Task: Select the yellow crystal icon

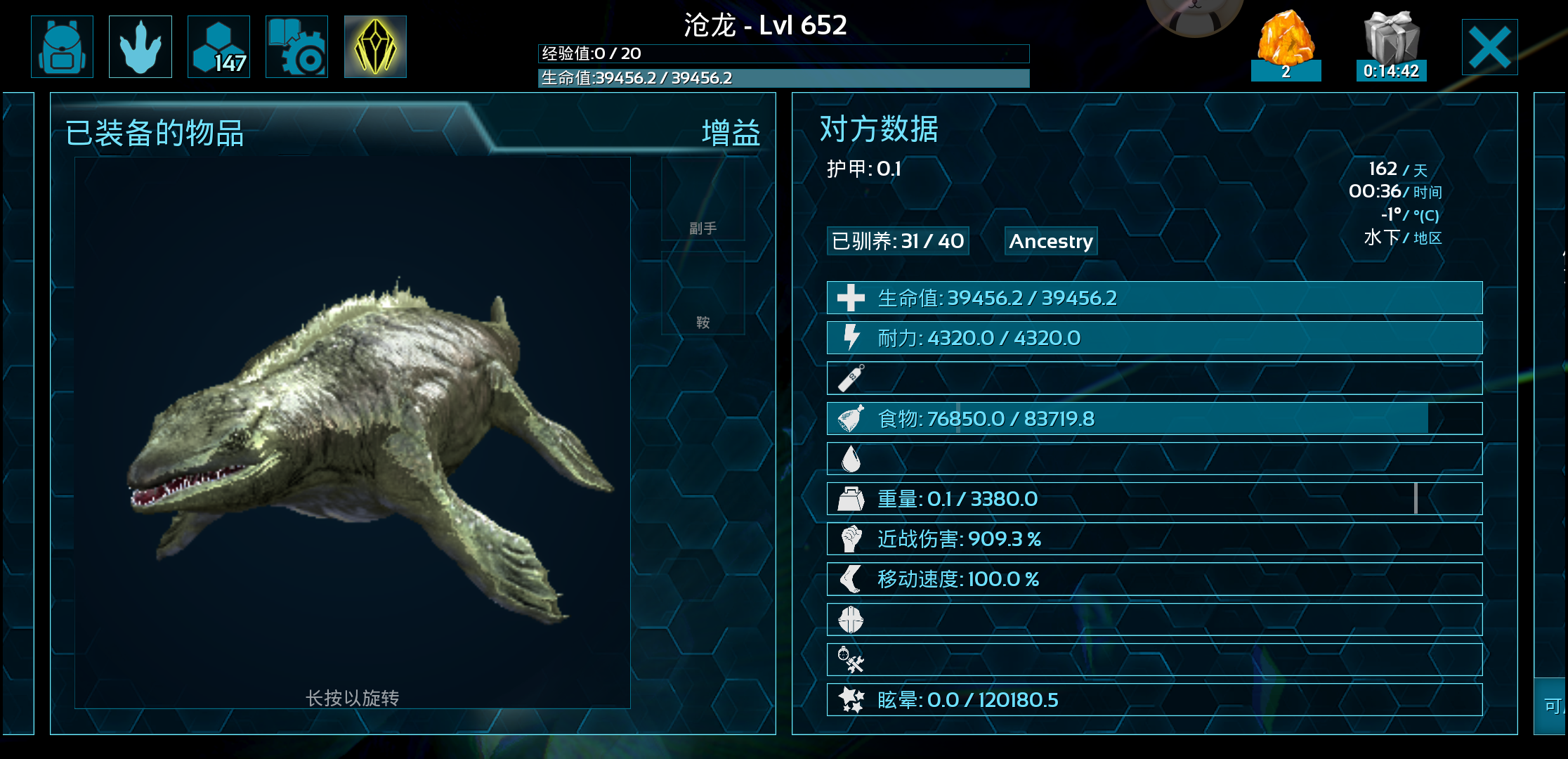Action: pyautogui.click(x=375, y=46)
